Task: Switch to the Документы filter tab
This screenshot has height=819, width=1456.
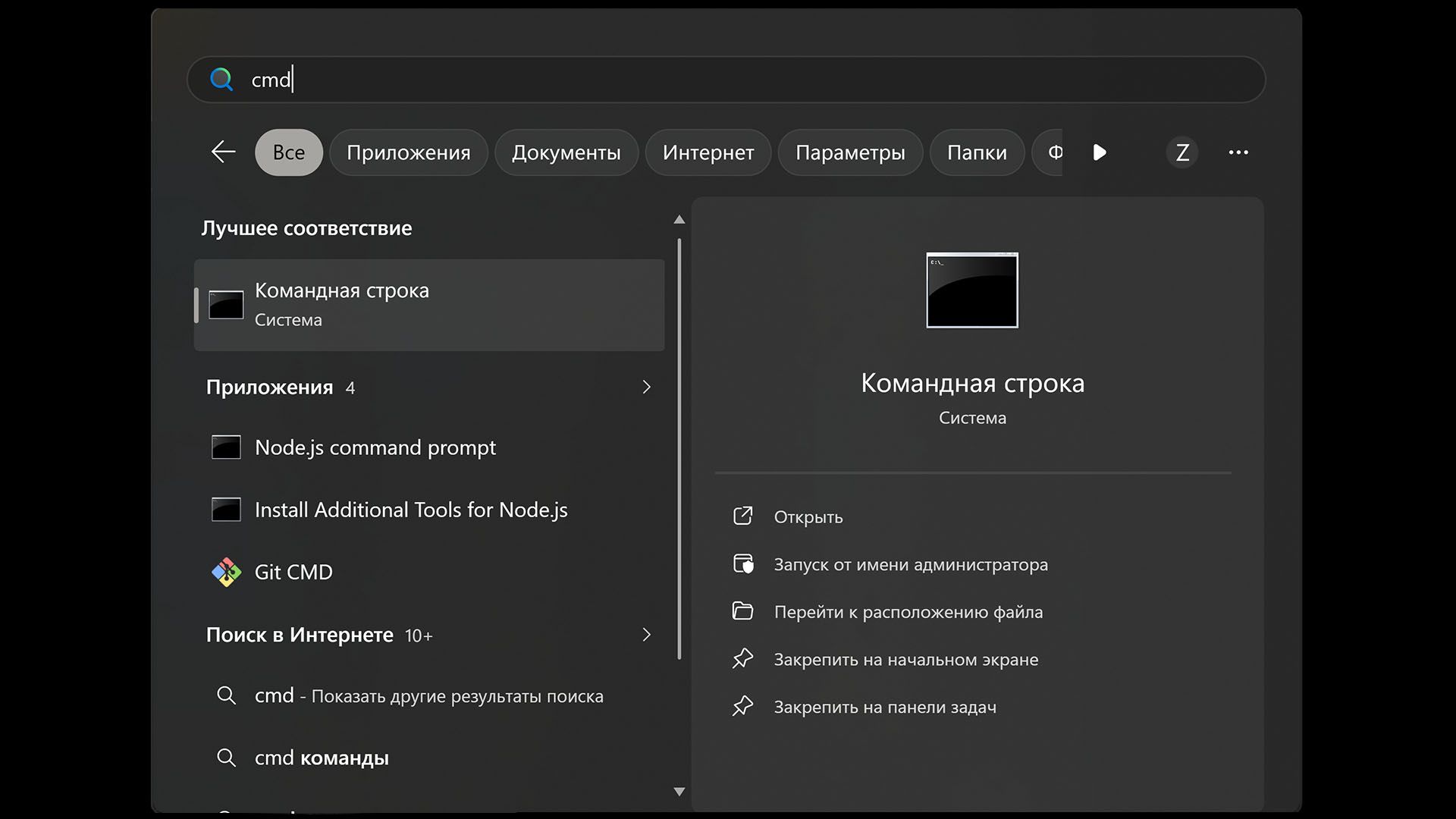Action: (566, 152)
